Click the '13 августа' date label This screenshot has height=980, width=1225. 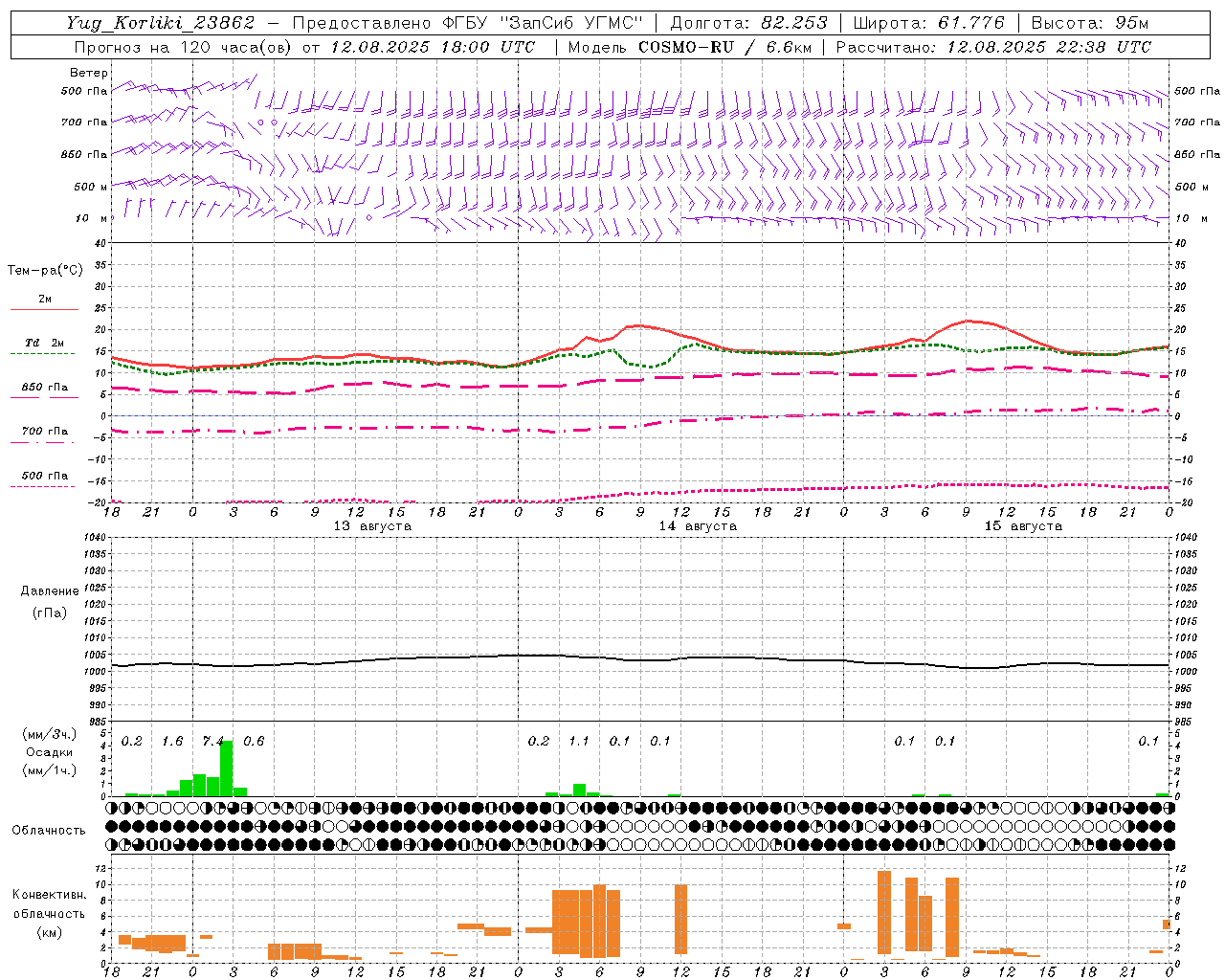click(x=372, y=526)
